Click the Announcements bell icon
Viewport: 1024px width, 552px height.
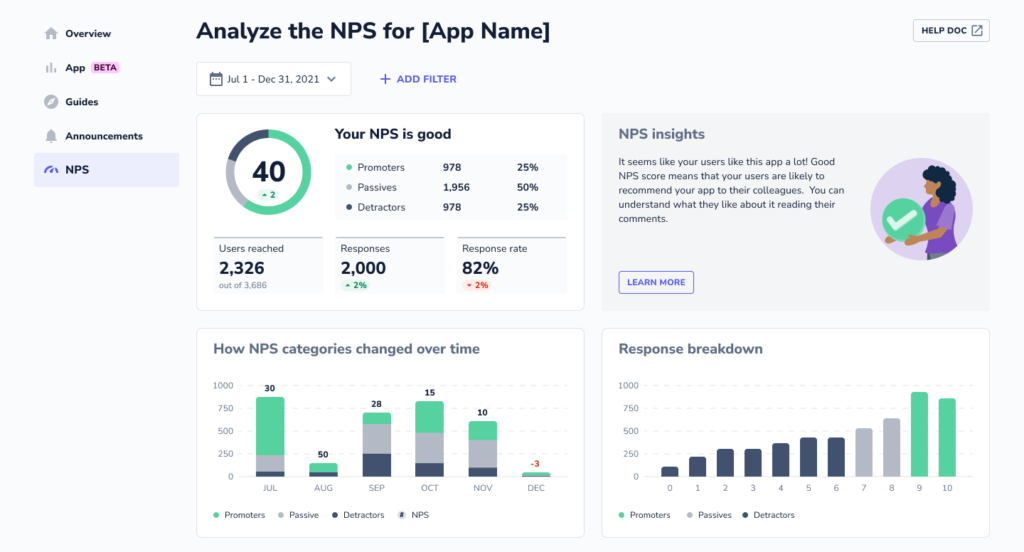51,136
